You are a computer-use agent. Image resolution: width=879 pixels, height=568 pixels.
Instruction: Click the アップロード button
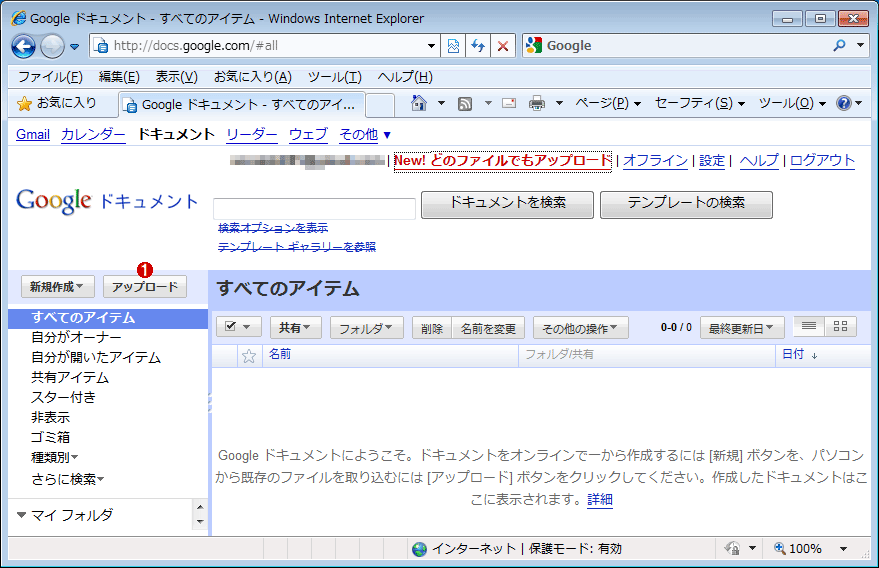(x=145, y=287)
